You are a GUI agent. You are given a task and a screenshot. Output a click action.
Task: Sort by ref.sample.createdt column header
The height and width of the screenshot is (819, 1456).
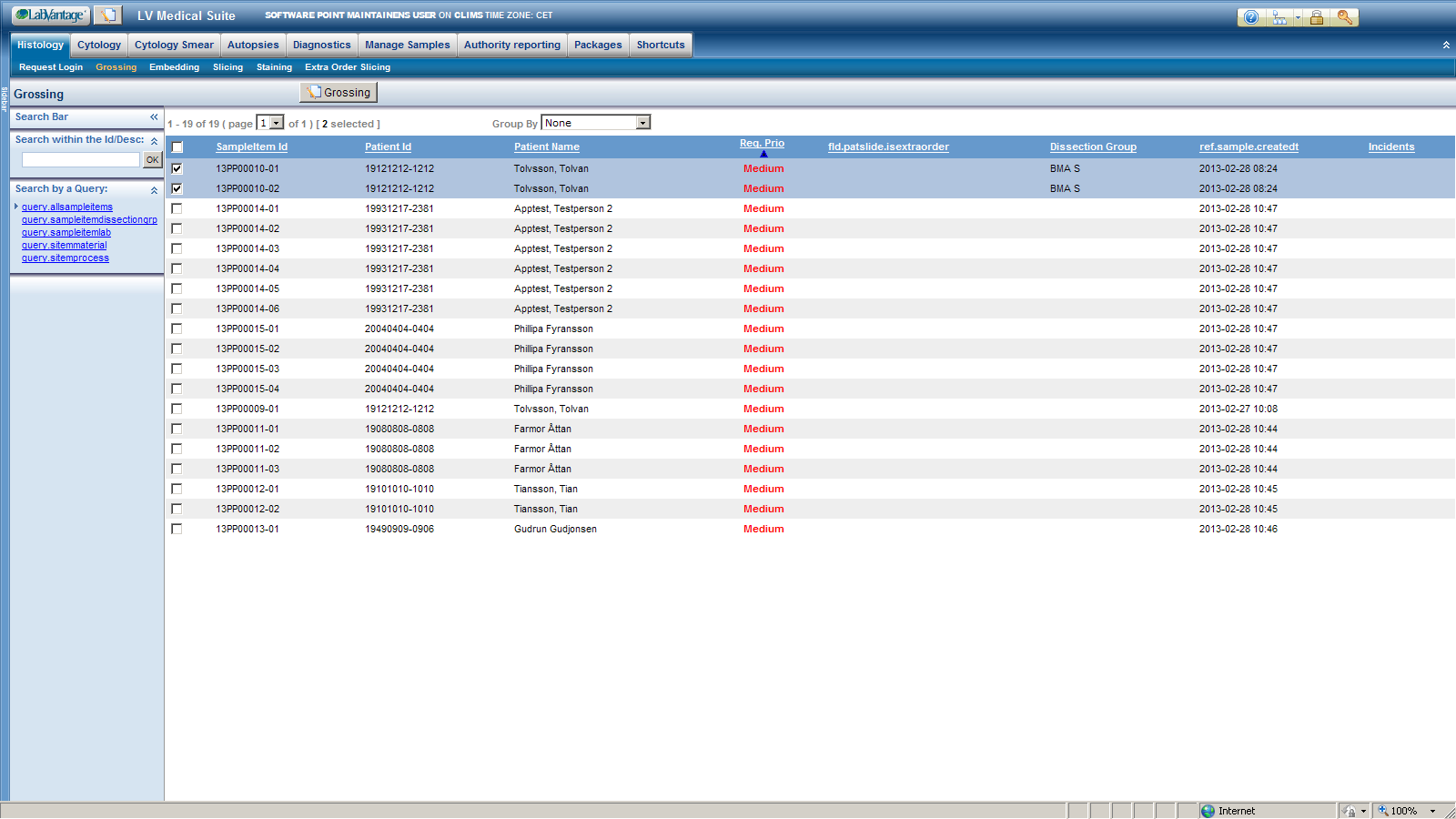1249,147
